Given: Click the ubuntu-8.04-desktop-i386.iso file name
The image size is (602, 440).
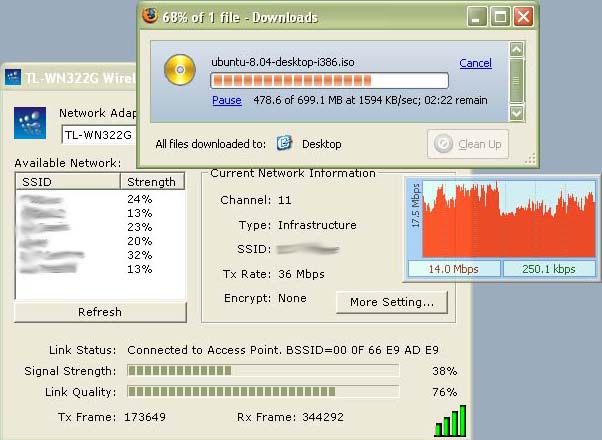Looking at the screenshot, I should pos(283,62).
